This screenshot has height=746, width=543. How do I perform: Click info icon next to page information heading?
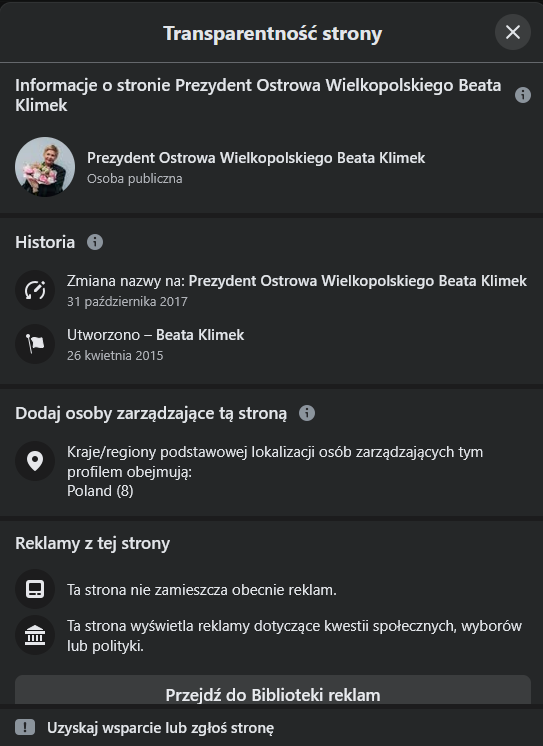(x=523, y=95)
